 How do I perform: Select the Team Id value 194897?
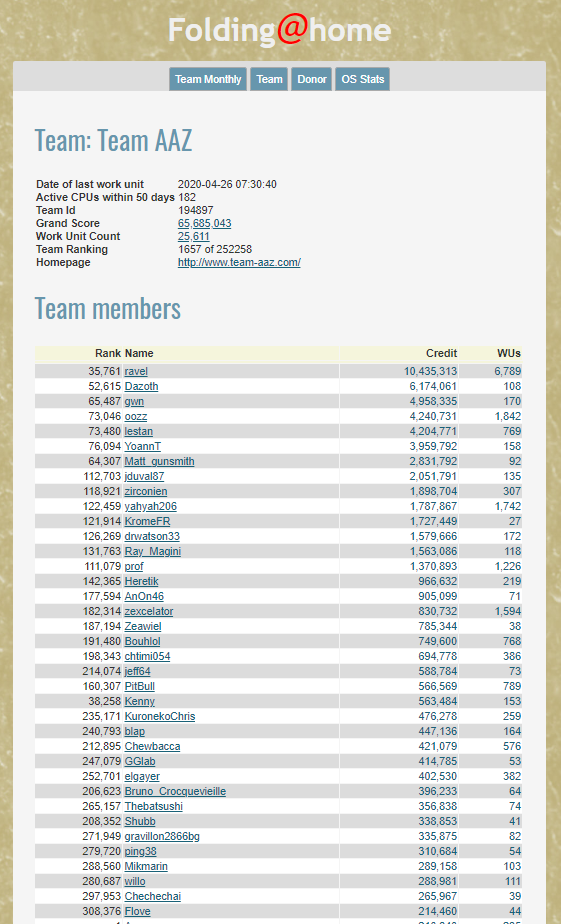tap(196, 210)
